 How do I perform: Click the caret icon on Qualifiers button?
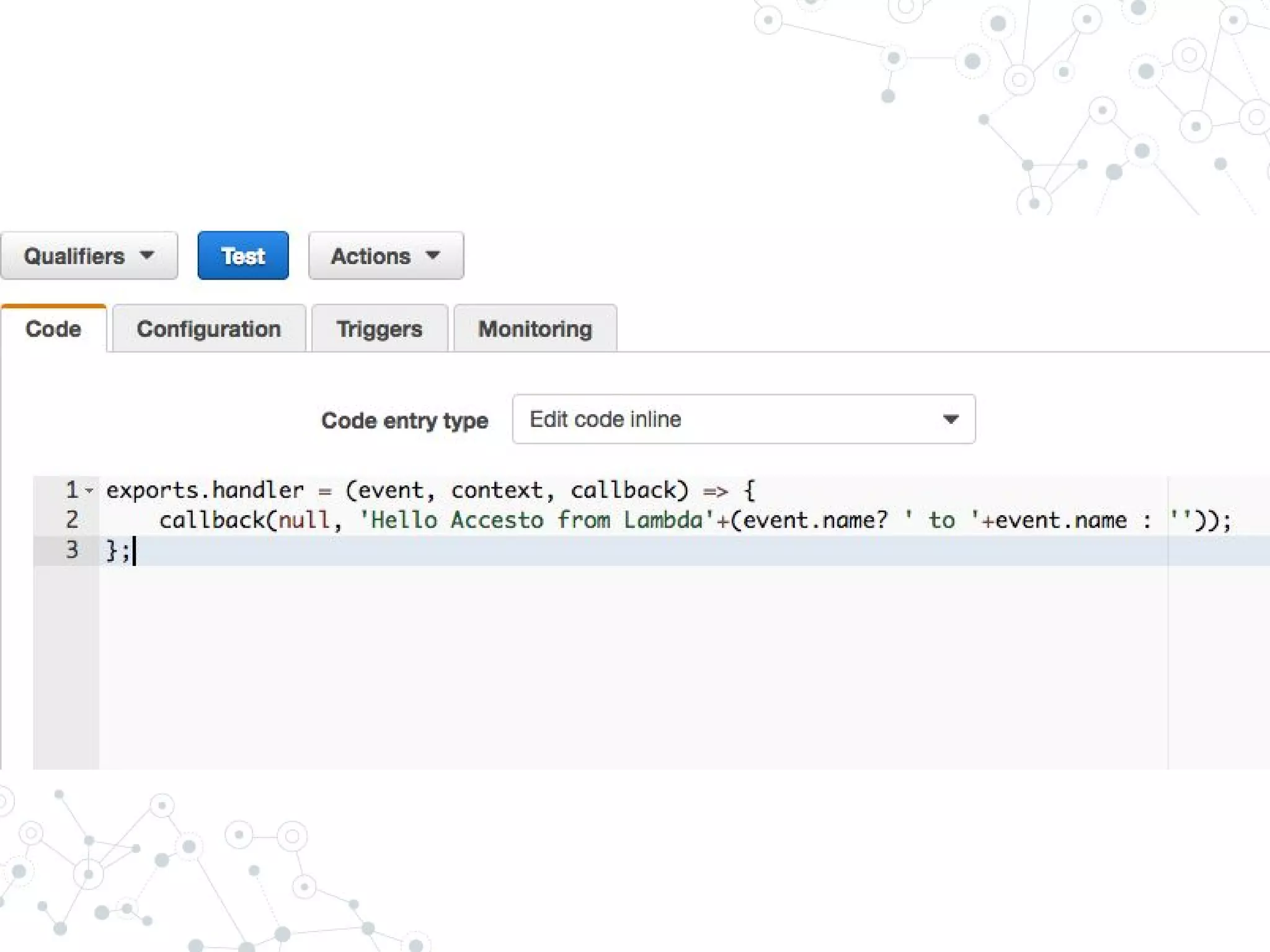[148, 255]
